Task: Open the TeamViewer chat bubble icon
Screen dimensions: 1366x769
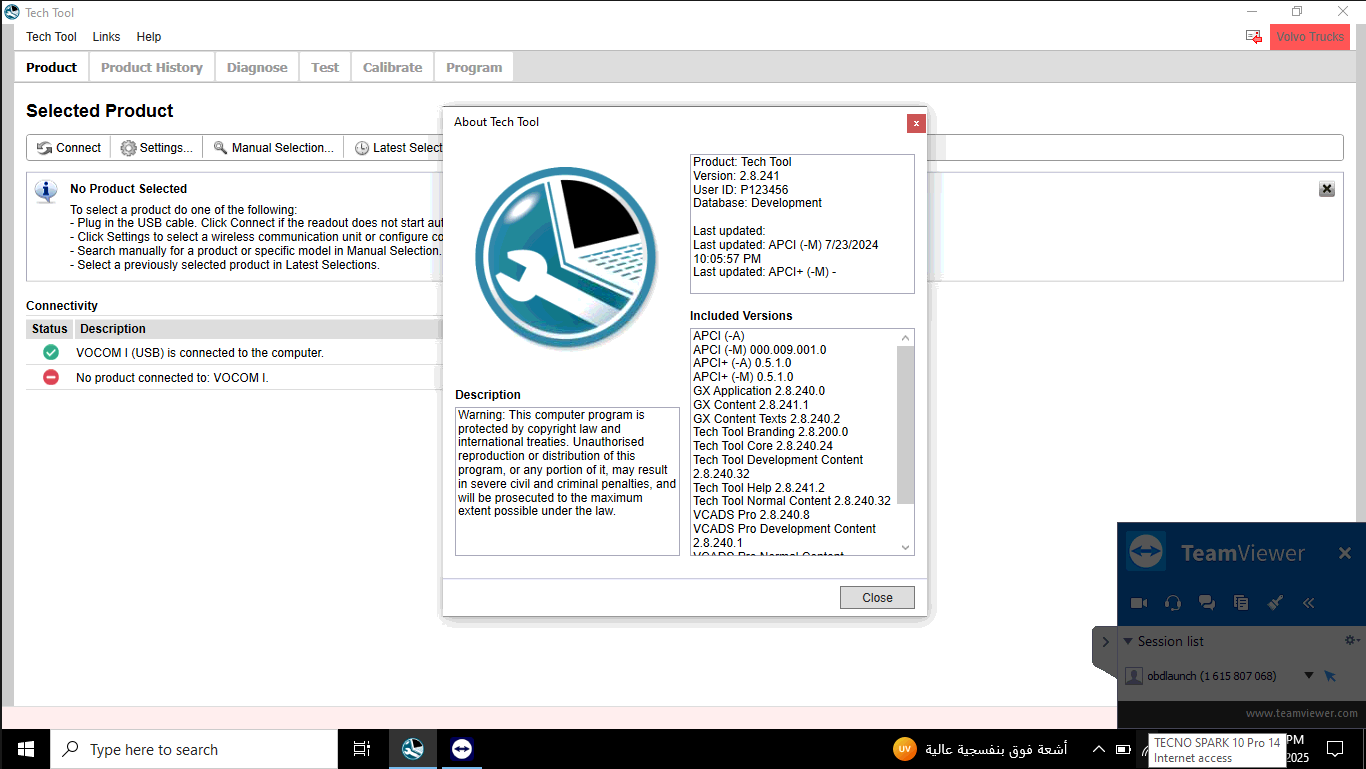Action: tap(1207, 603)
